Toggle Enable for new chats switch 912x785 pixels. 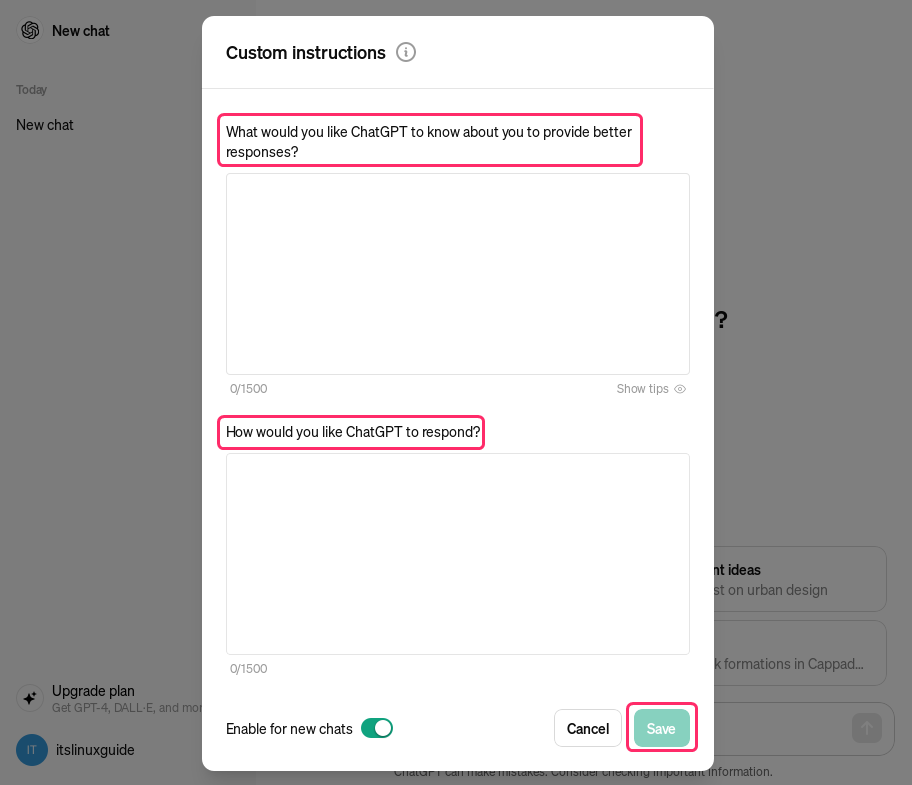click(377, 728)
